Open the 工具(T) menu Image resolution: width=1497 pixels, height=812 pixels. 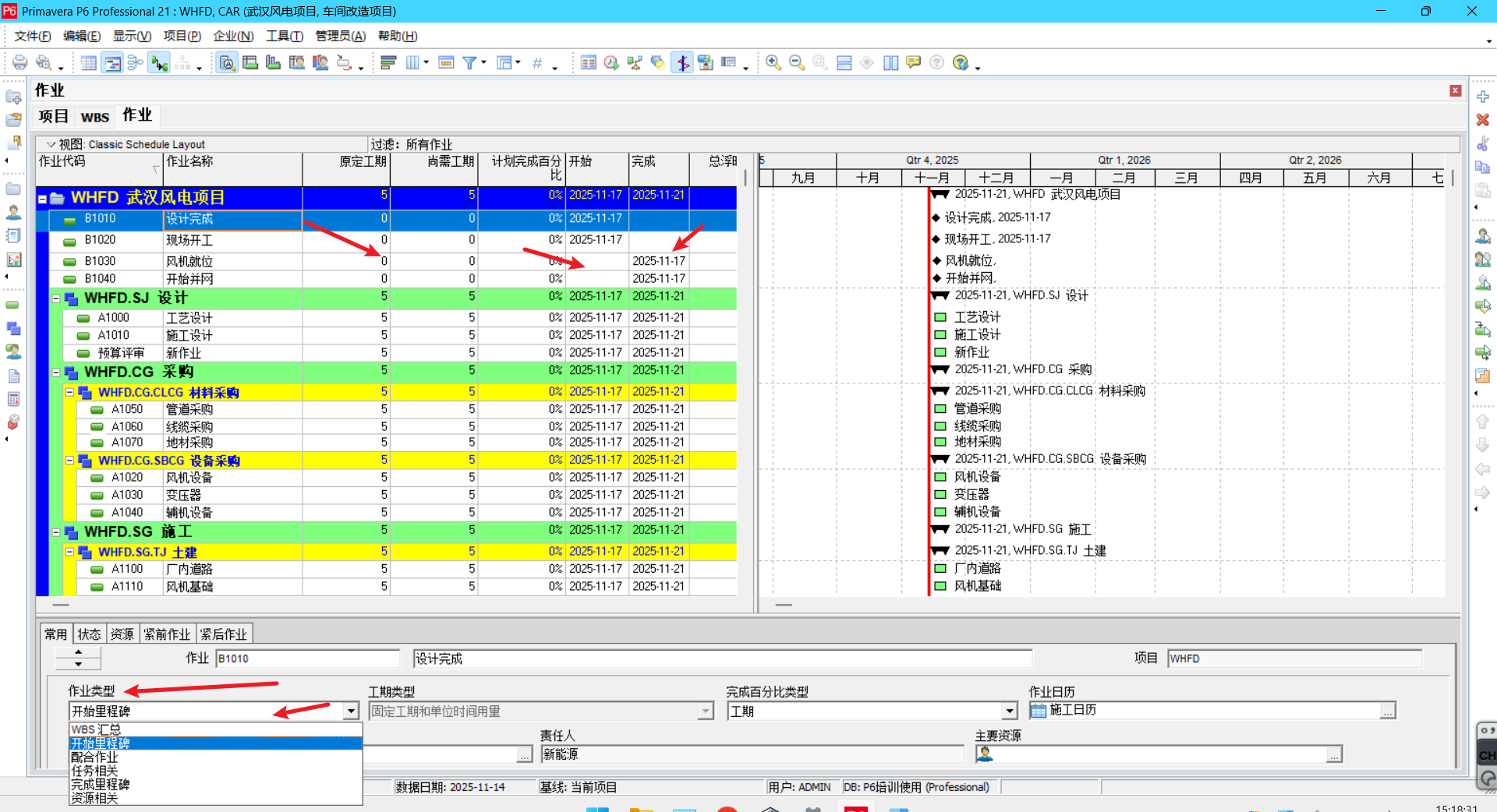tap(285, 36)
